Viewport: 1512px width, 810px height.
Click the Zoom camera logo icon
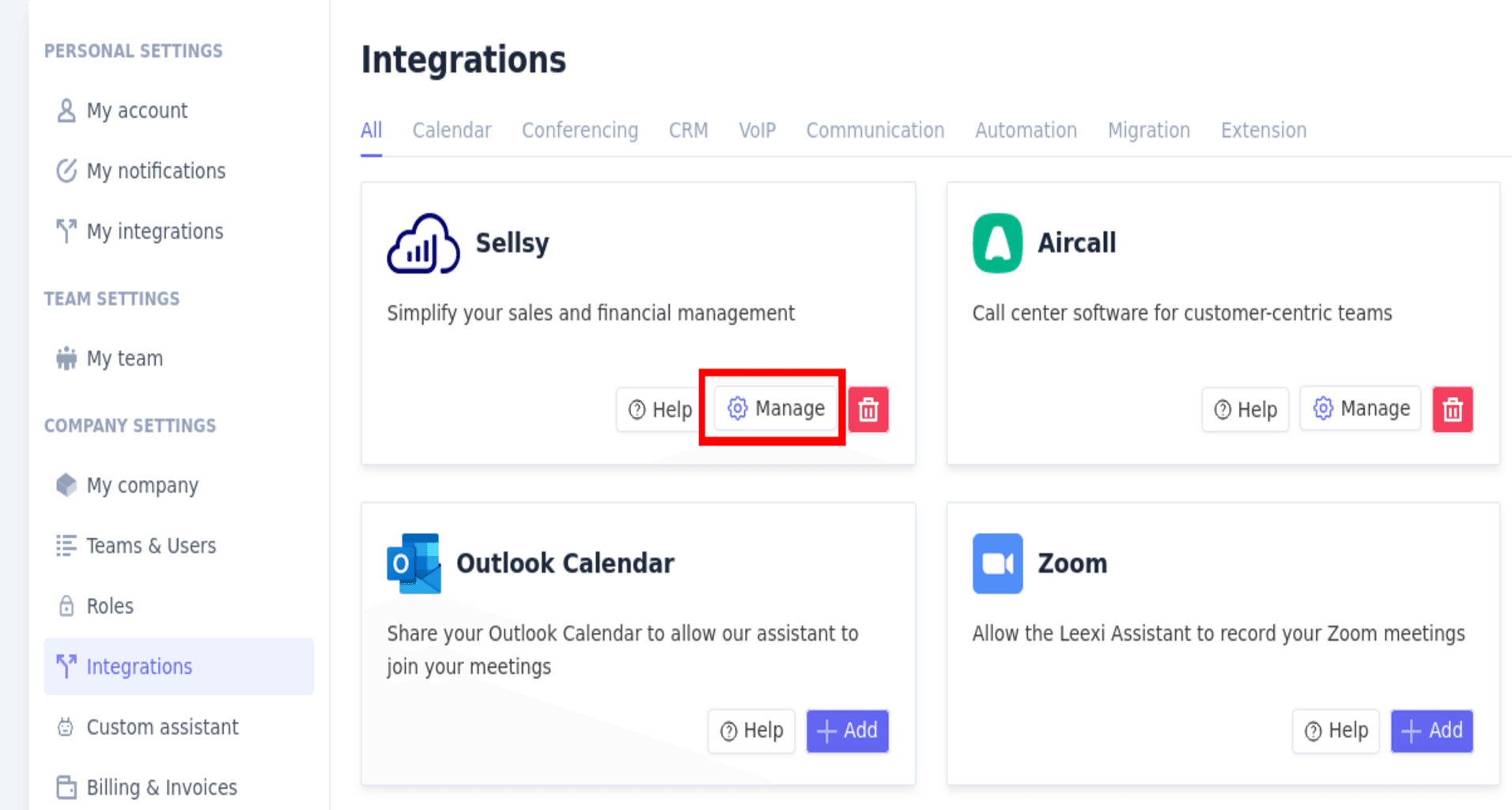click(997, 563)
